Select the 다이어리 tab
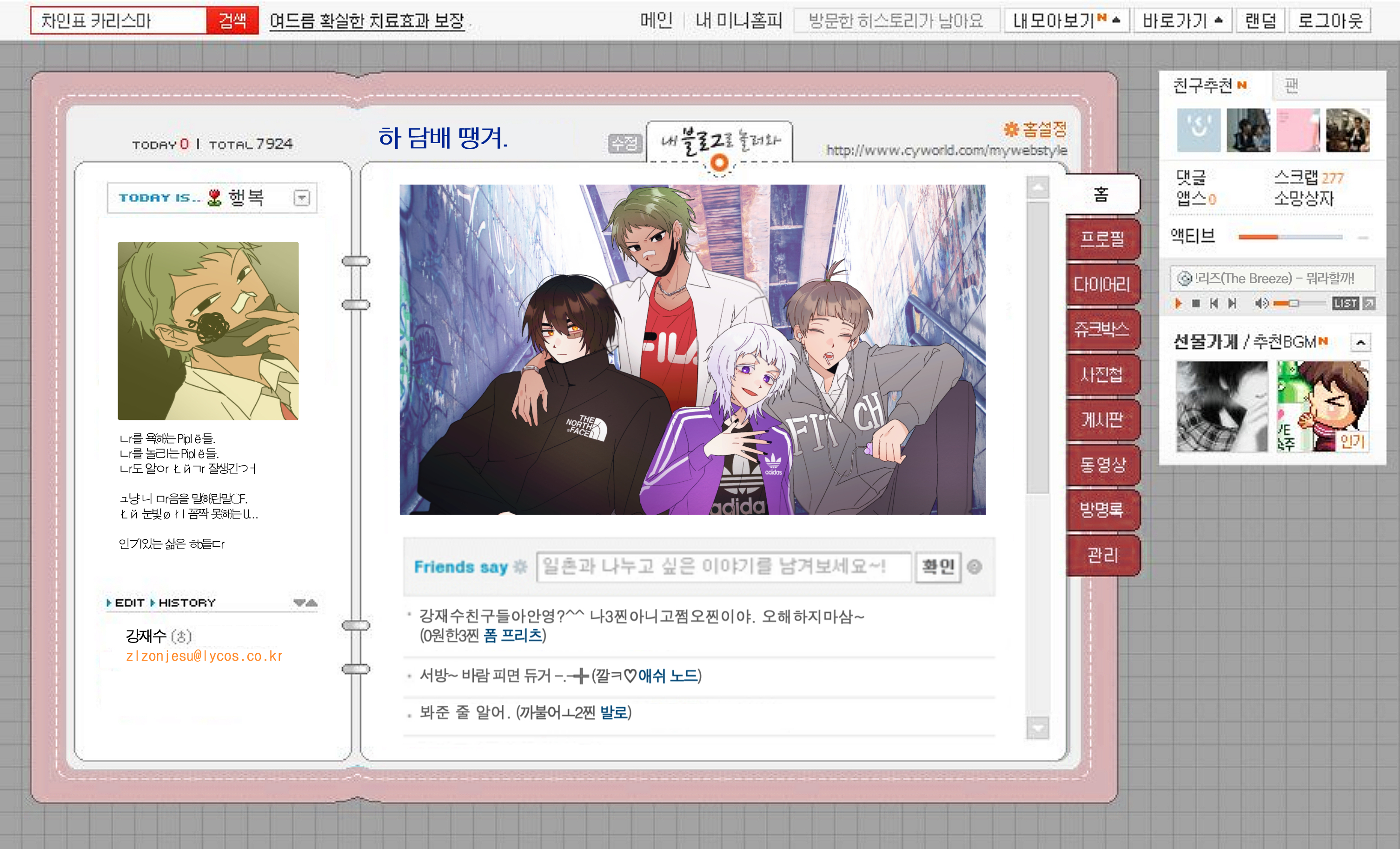This screenshot has width=1400, height=849. (1103, 284)
